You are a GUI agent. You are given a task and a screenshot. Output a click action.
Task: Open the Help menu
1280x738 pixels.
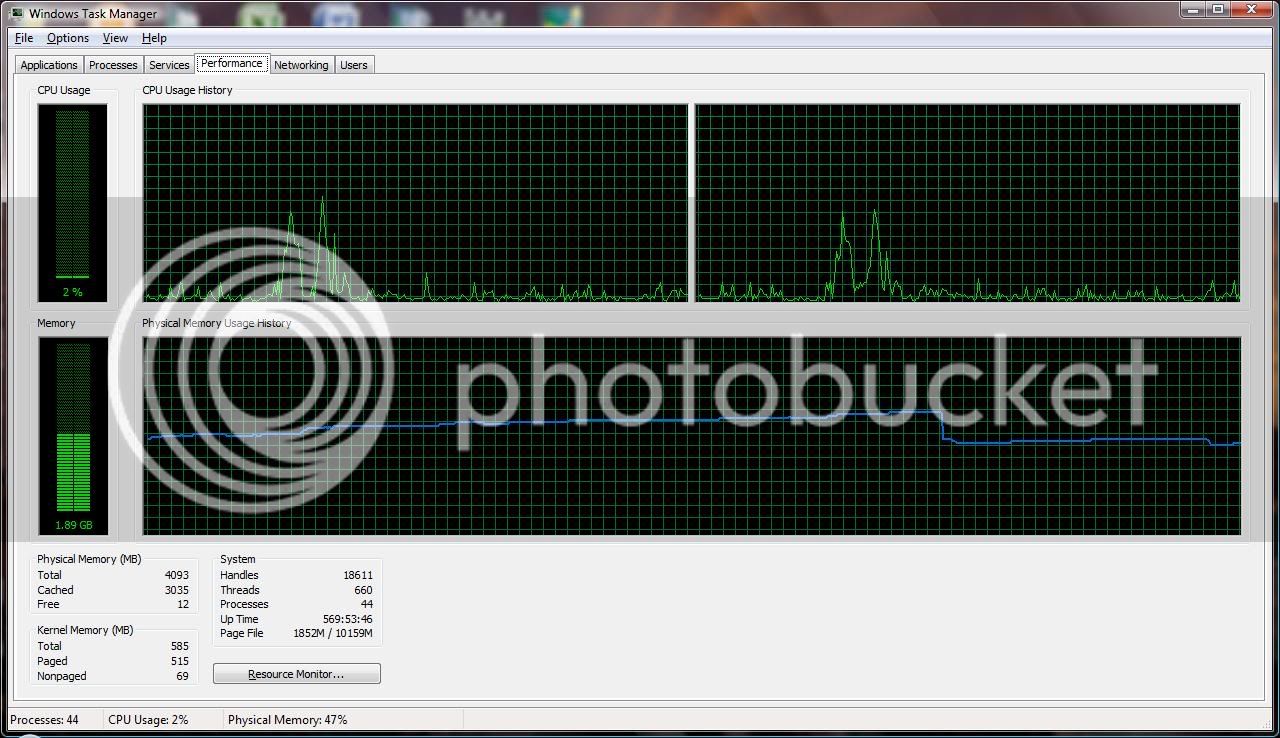pos(154,38)
